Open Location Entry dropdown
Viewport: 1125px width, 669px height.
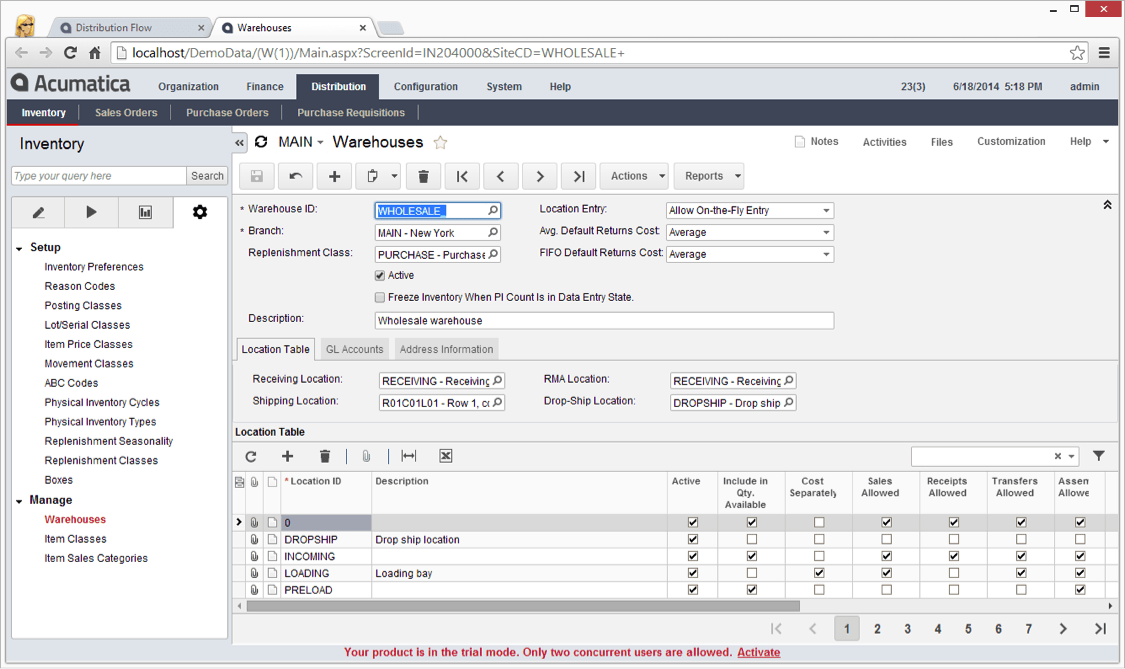coord(826,210)
